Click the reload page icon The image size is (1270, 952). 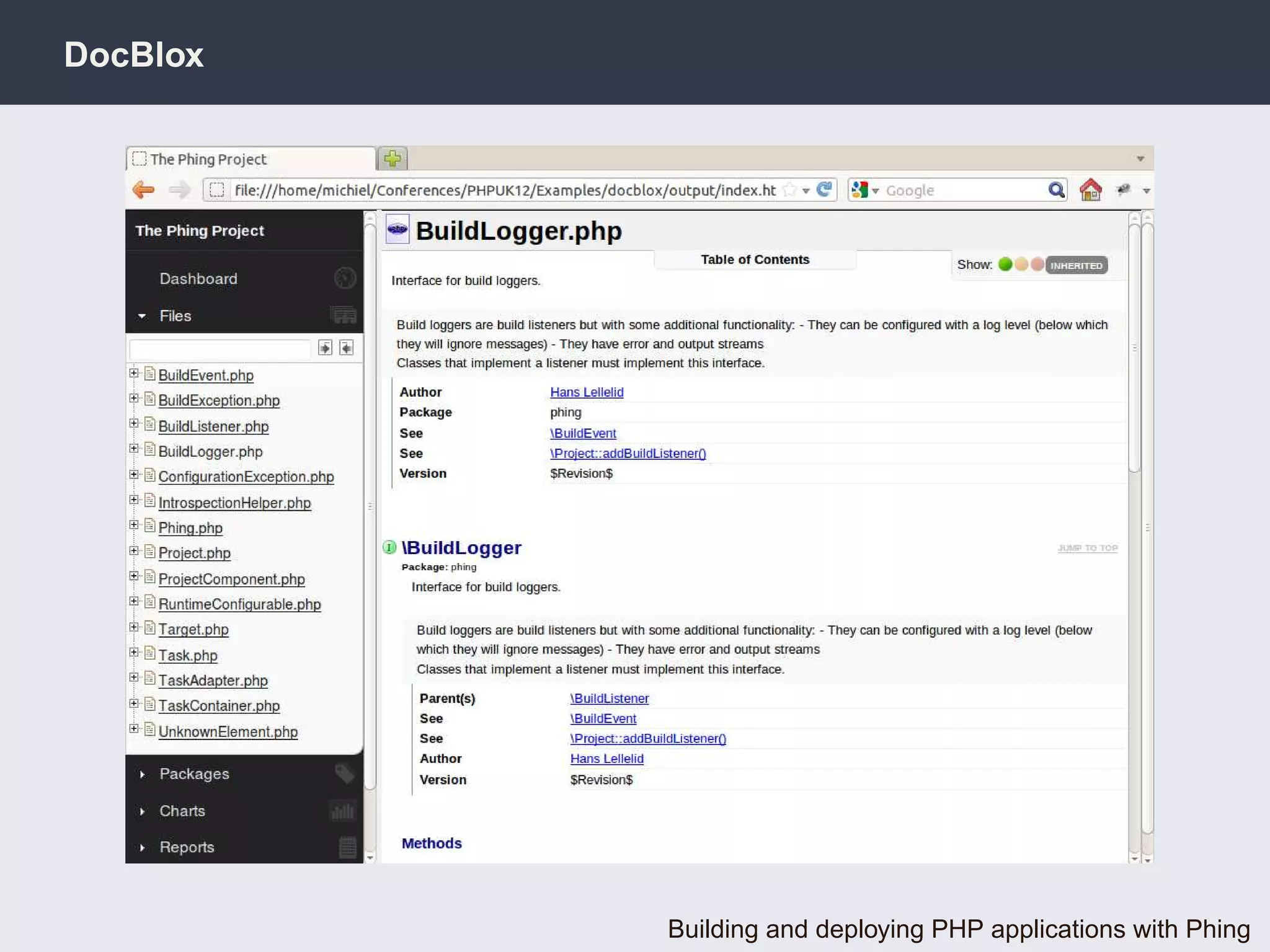pyautogui.click(x=824, y=190)
